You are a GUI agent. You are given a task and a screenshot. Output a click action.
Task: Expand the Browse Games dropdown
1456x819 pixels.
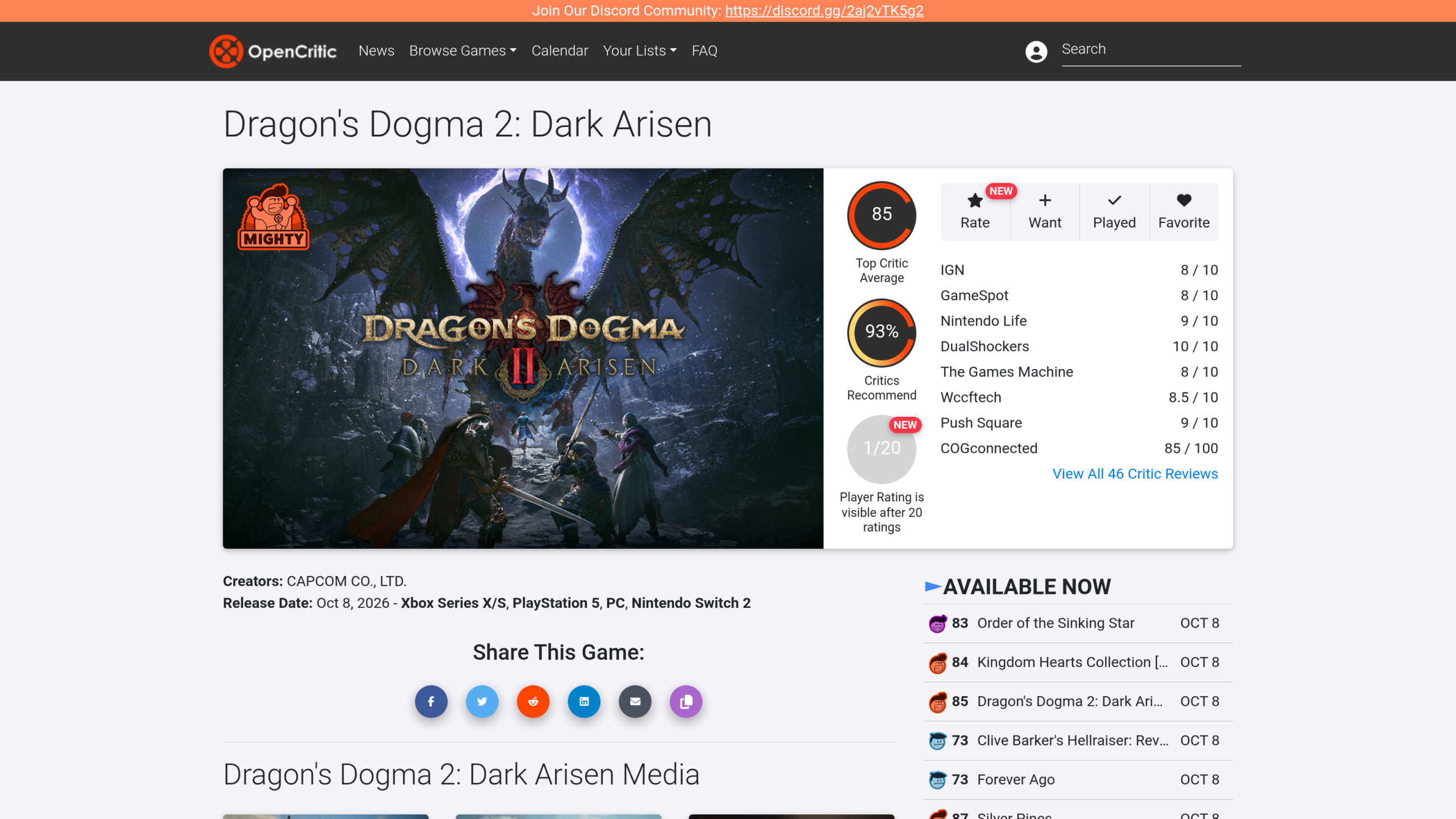[x=462, y=51]
